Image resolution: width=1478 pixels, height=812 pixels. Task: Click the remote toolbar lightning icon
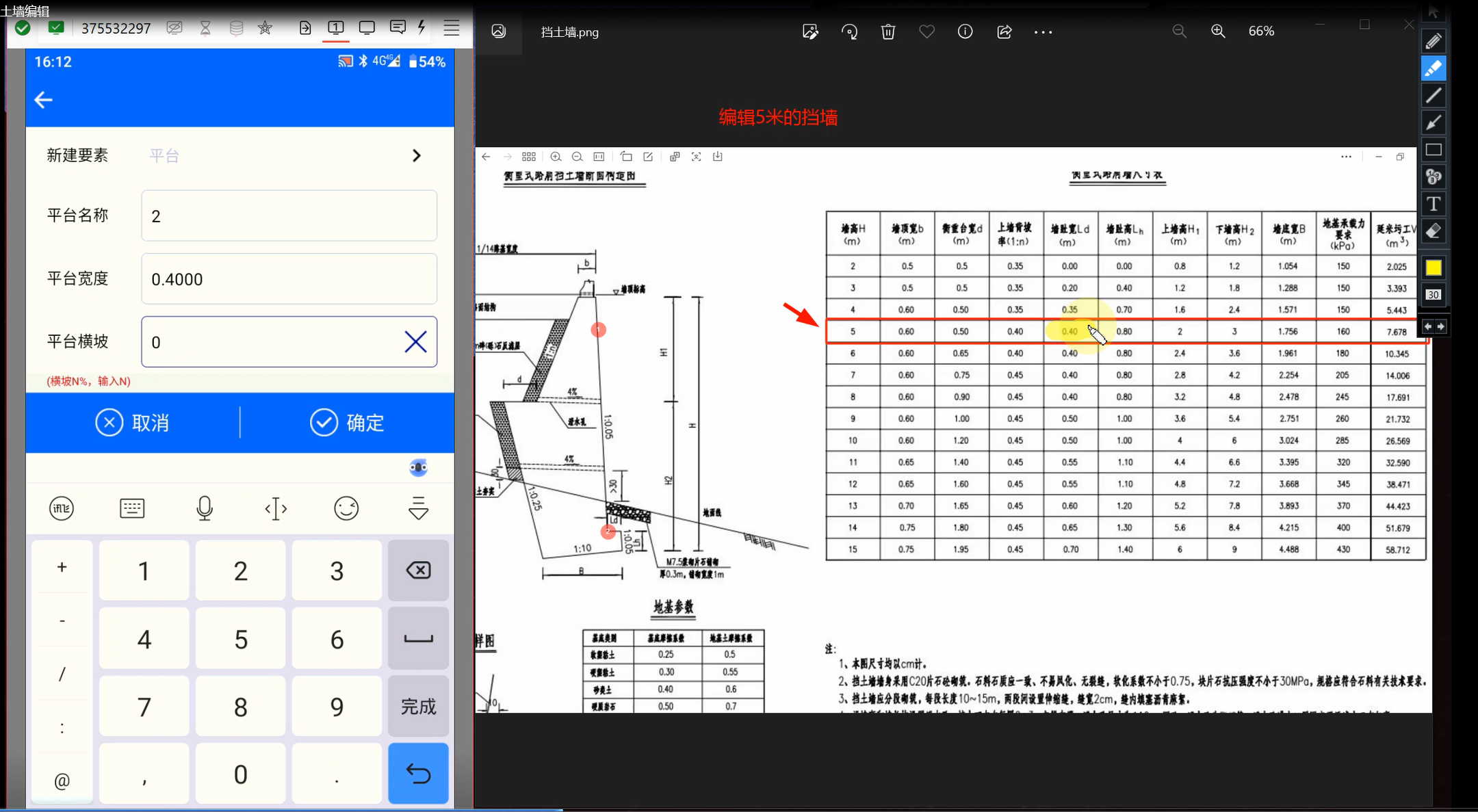(x=422, y=27)
